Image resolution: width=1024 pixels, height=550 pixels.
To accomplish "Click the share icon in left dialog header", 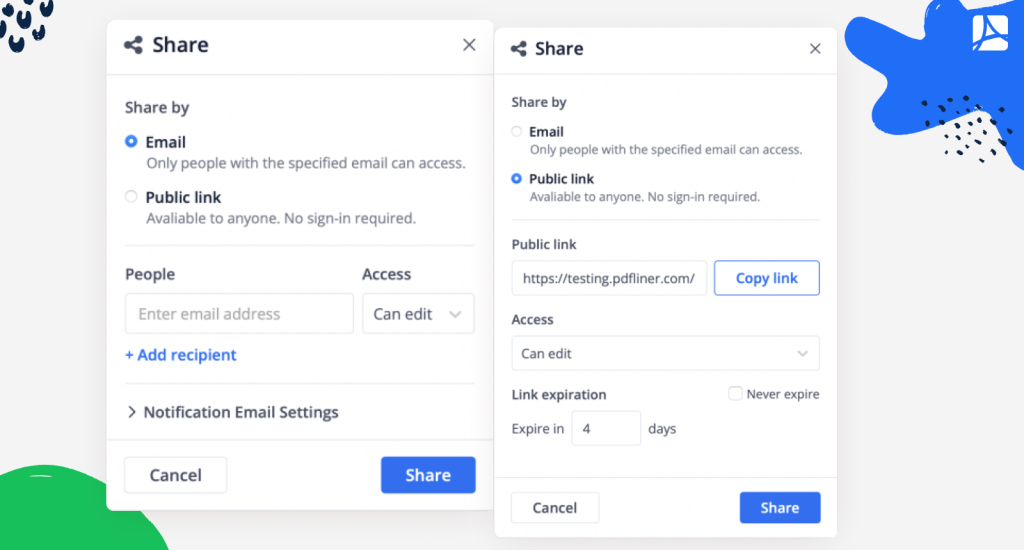I will pos(133,45).
